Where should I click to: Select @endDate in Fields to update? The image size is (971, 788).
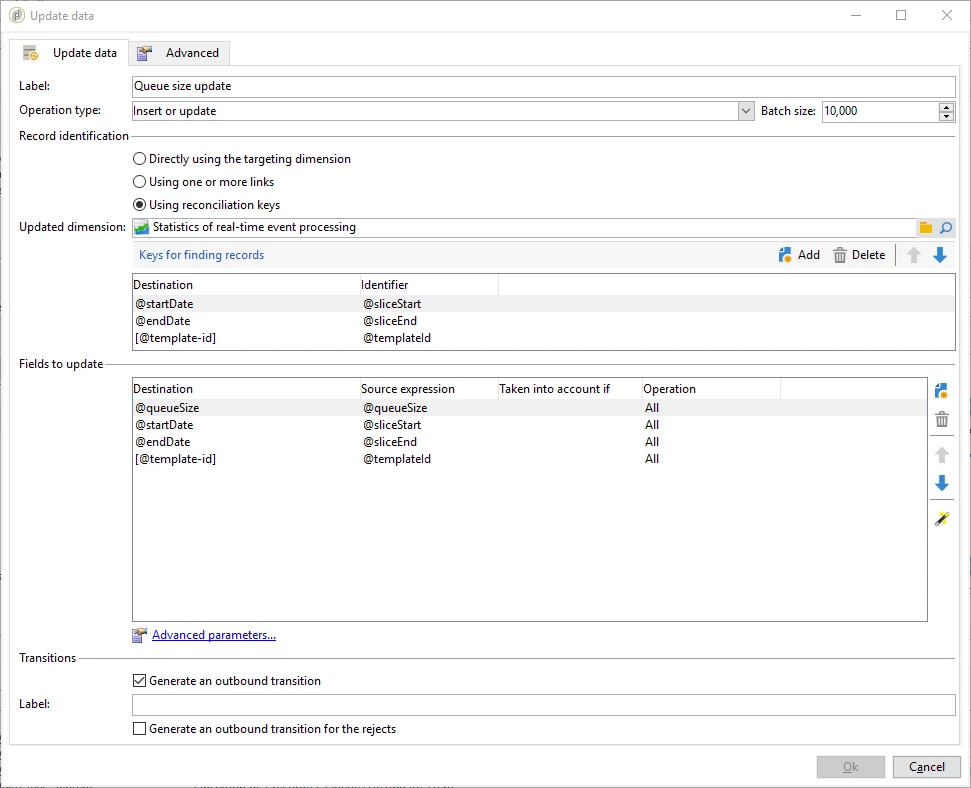coord(529,442)
